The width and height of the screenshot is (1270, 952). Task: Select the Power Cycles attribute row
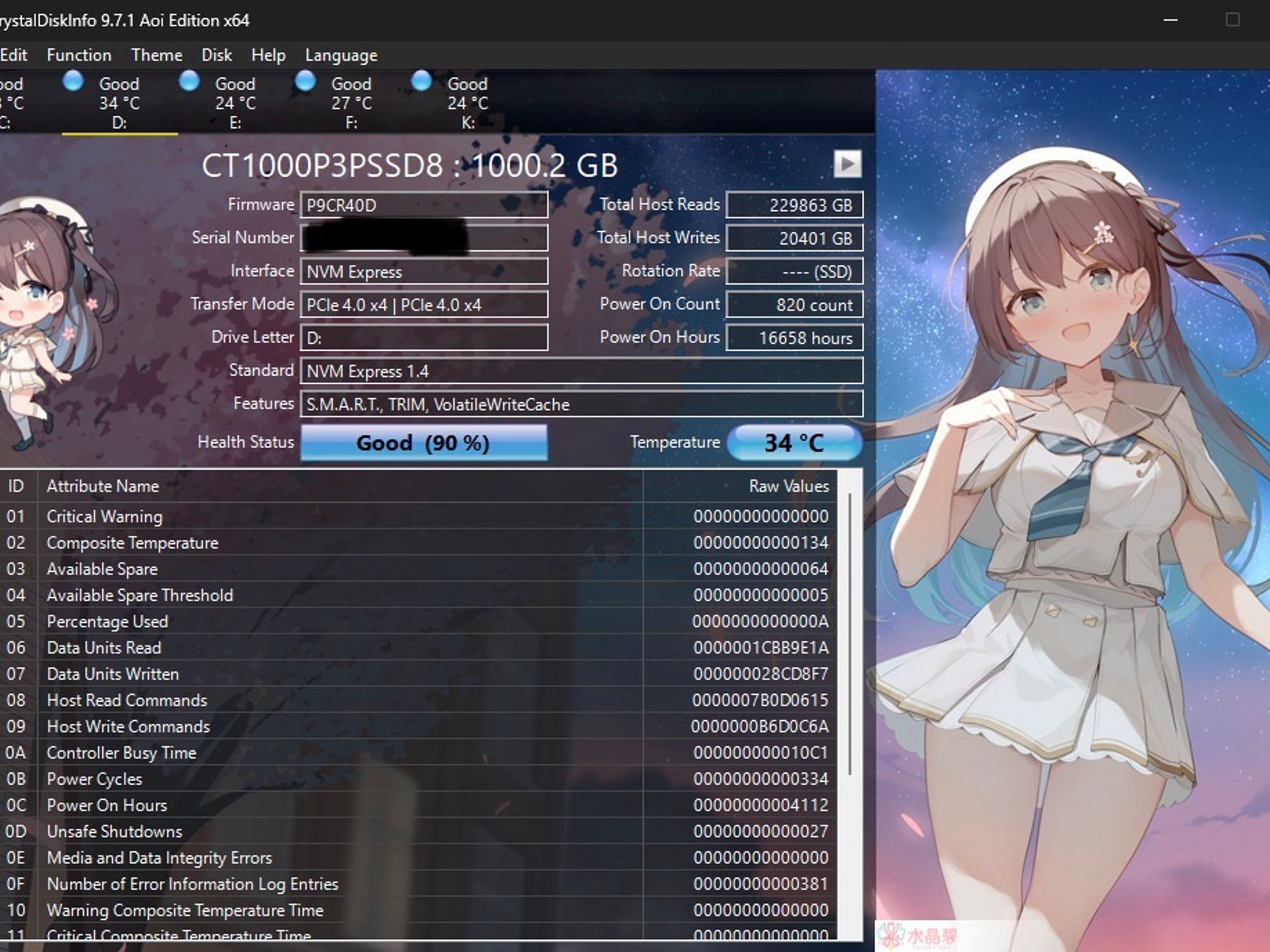(419, 778)
